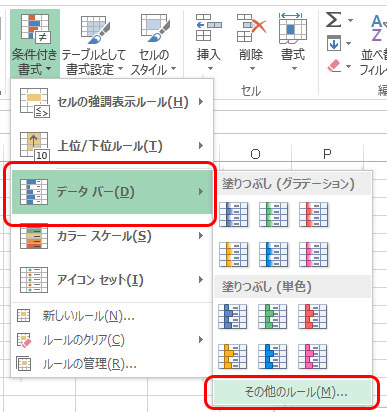Apply blue solid fill data bar
387x412 pixels.
(233, 316)
